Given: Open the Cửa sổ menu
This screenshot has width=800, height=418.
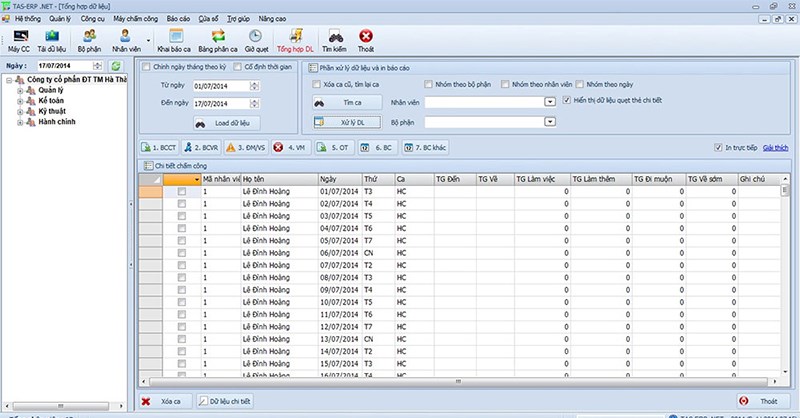Looking at the screenshot, I should point(208,19).
